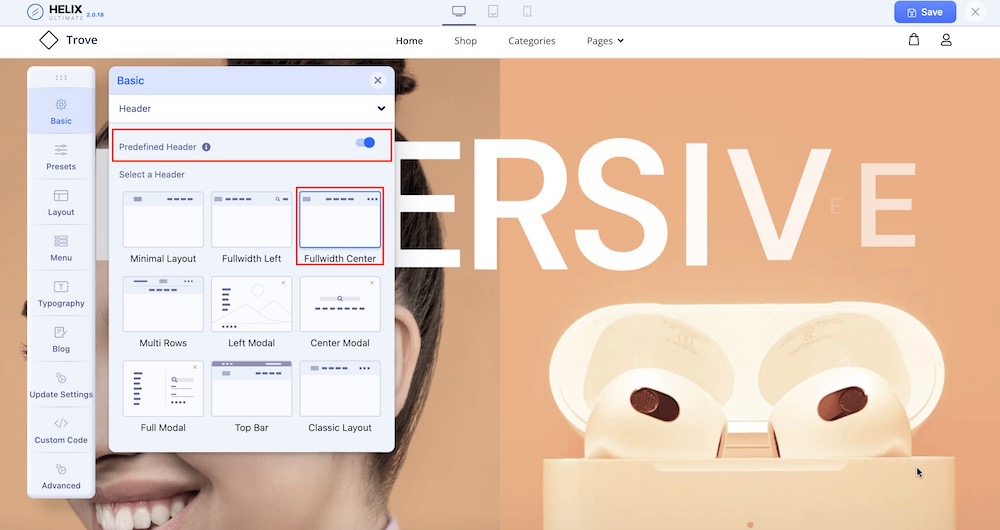
Task: Open the user account icon
Action: tap(946, 40)
